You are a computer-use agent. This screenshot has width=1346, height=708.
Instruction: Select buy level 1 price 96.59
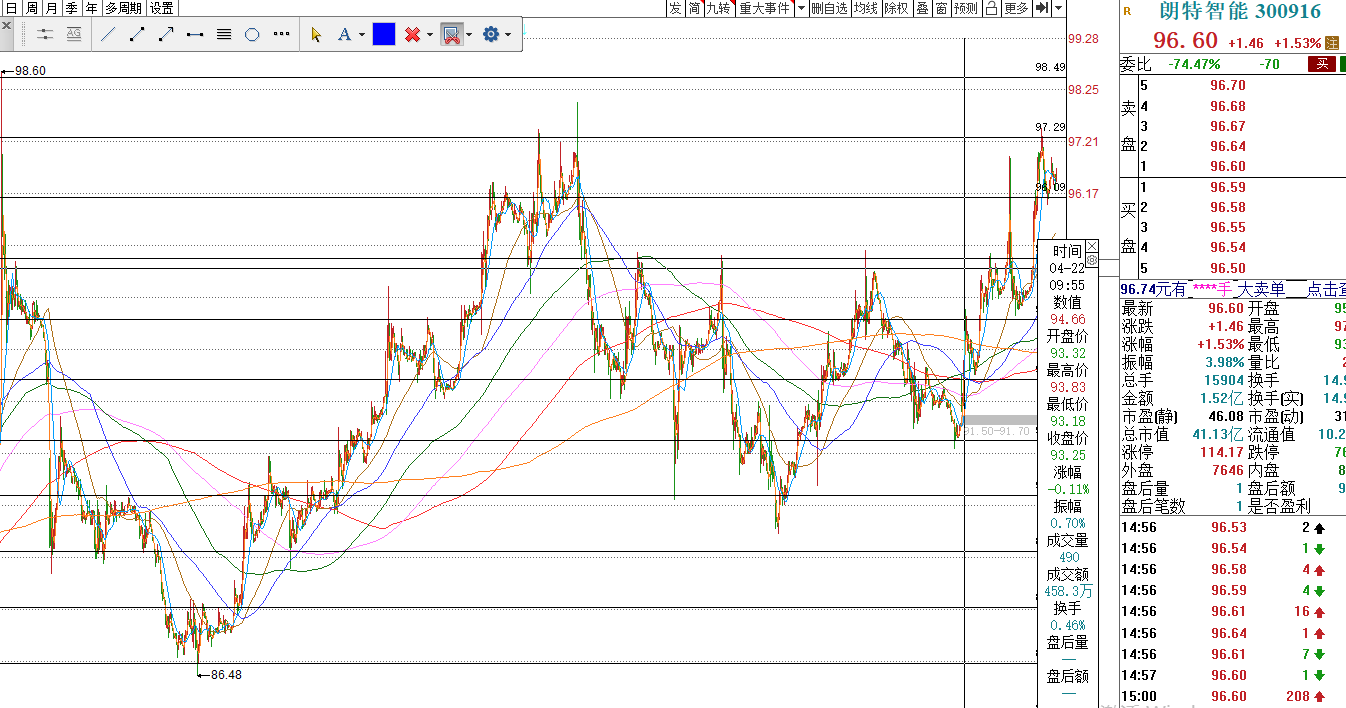pyautogui.click(x=1227, y=187)
